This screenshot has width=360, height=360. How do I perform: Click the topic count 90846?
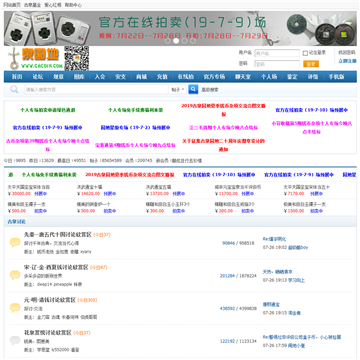point(228,243)
